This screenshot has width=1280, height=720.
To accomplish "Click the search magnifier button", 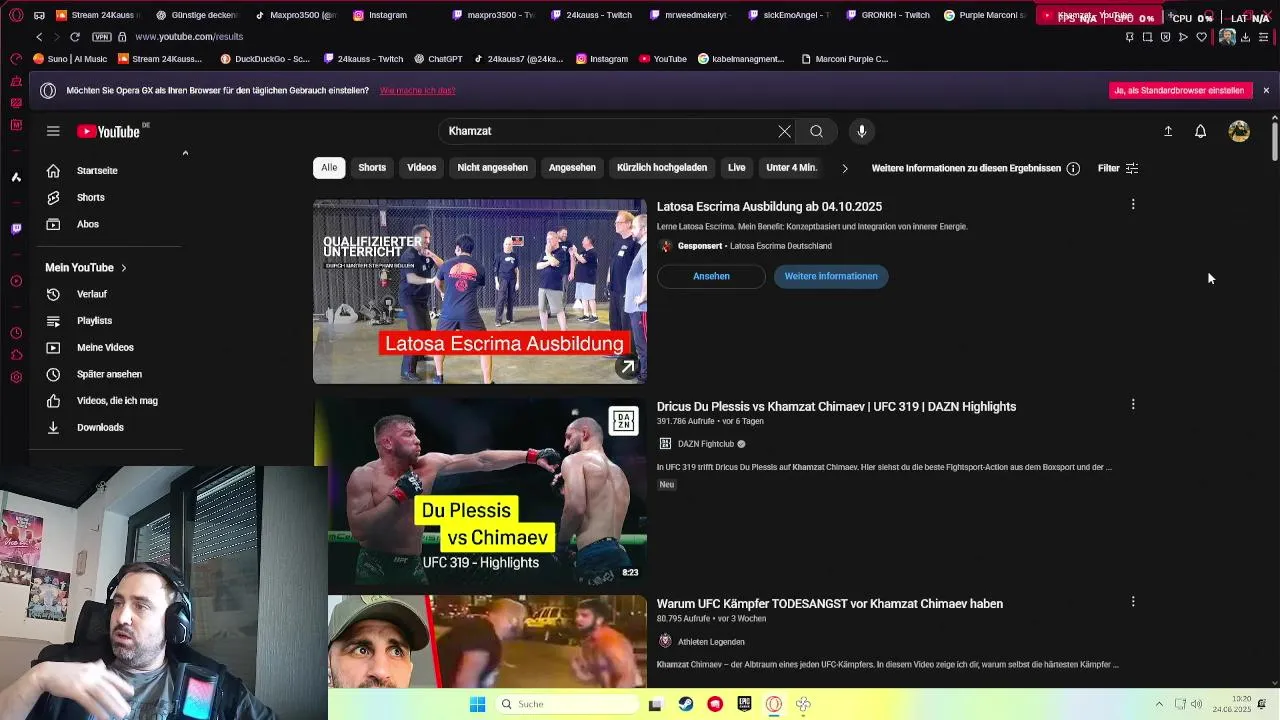I will [816, 131].
